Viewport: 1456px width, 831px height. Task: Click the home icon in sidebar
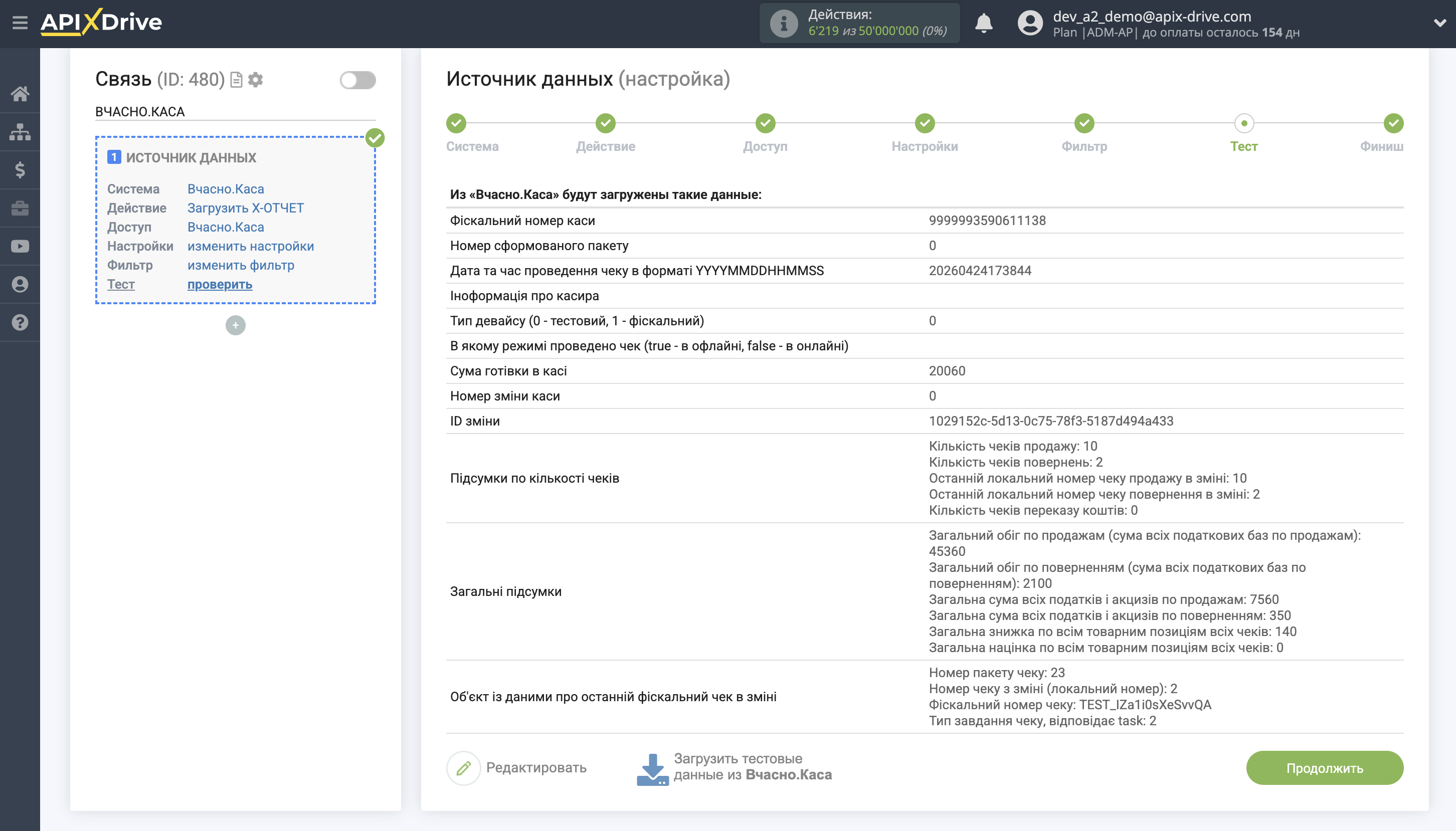point(20,94)
